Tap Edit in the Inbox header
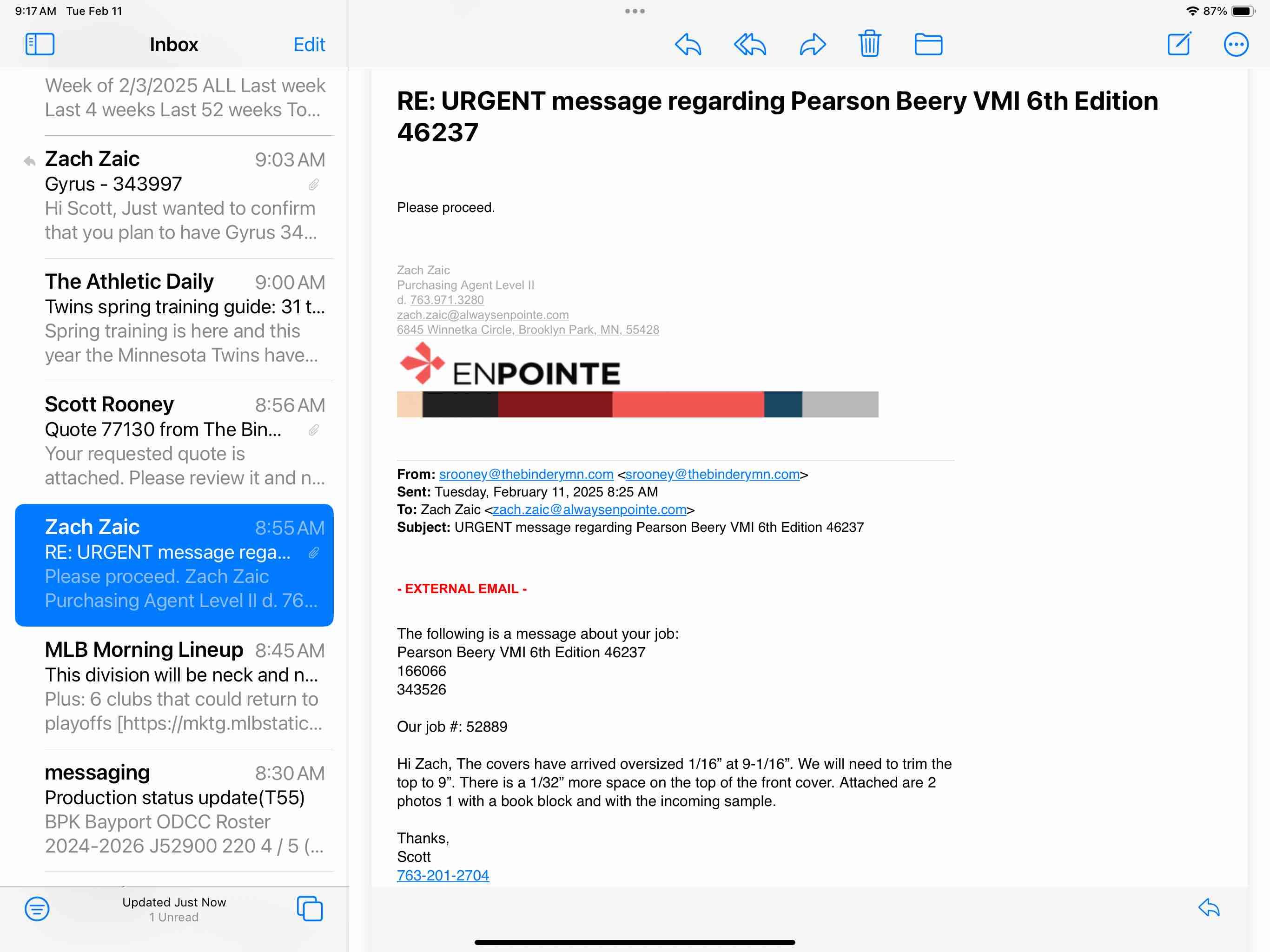The image size is (1270, 952). (x=309, y=44)
